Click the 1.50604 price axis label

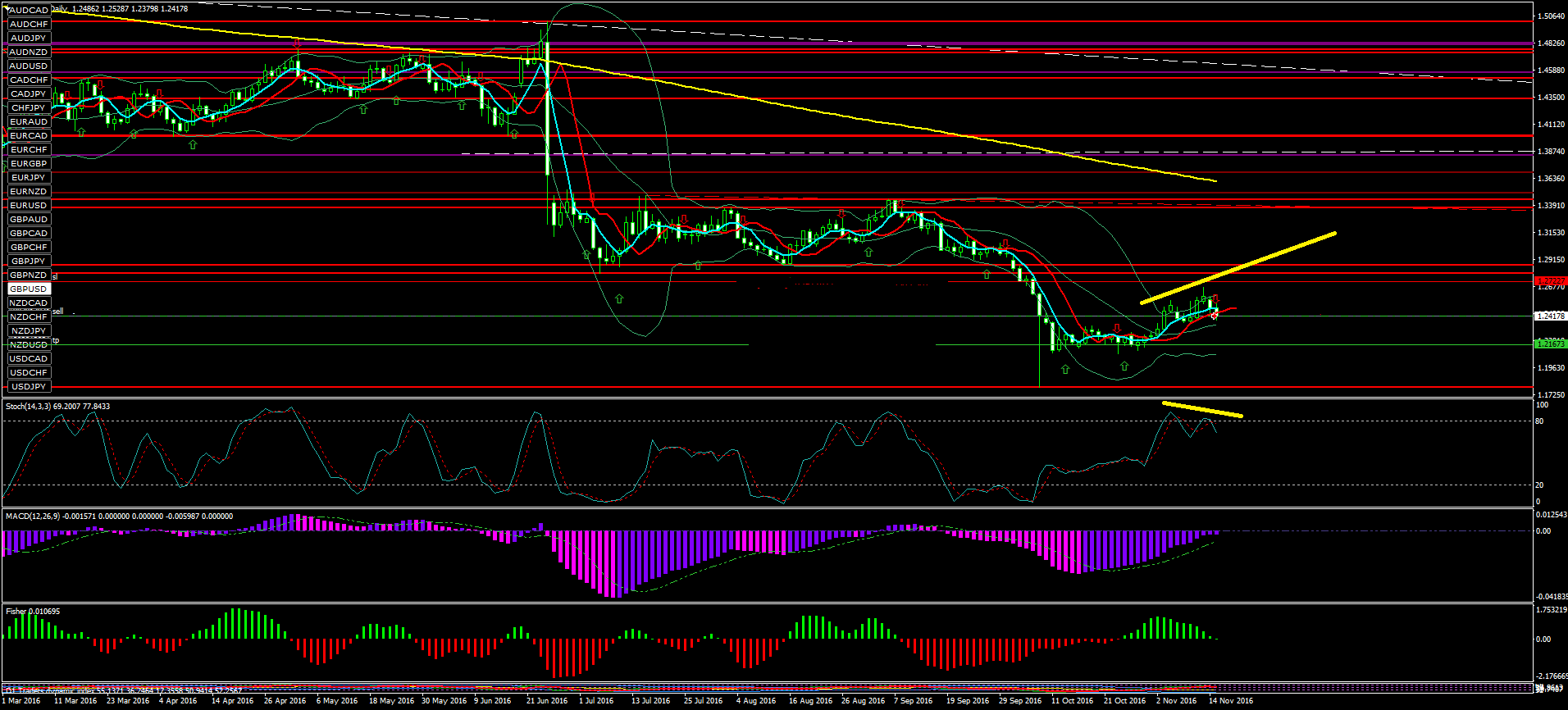[1551, 16]
